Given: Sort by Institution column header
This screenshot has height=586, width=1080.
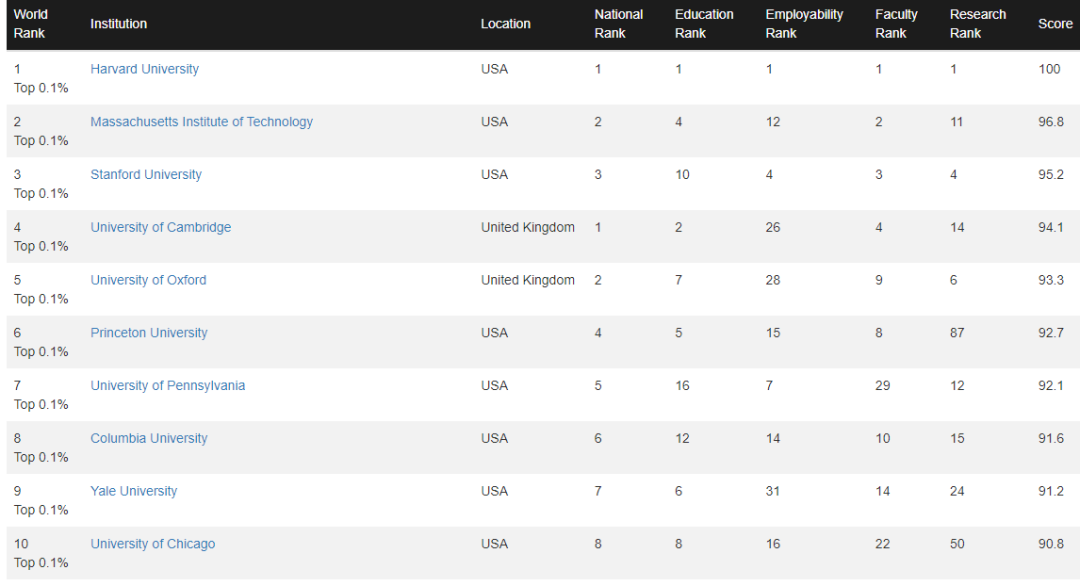Looking at the screenshot, I should (118, 24).
